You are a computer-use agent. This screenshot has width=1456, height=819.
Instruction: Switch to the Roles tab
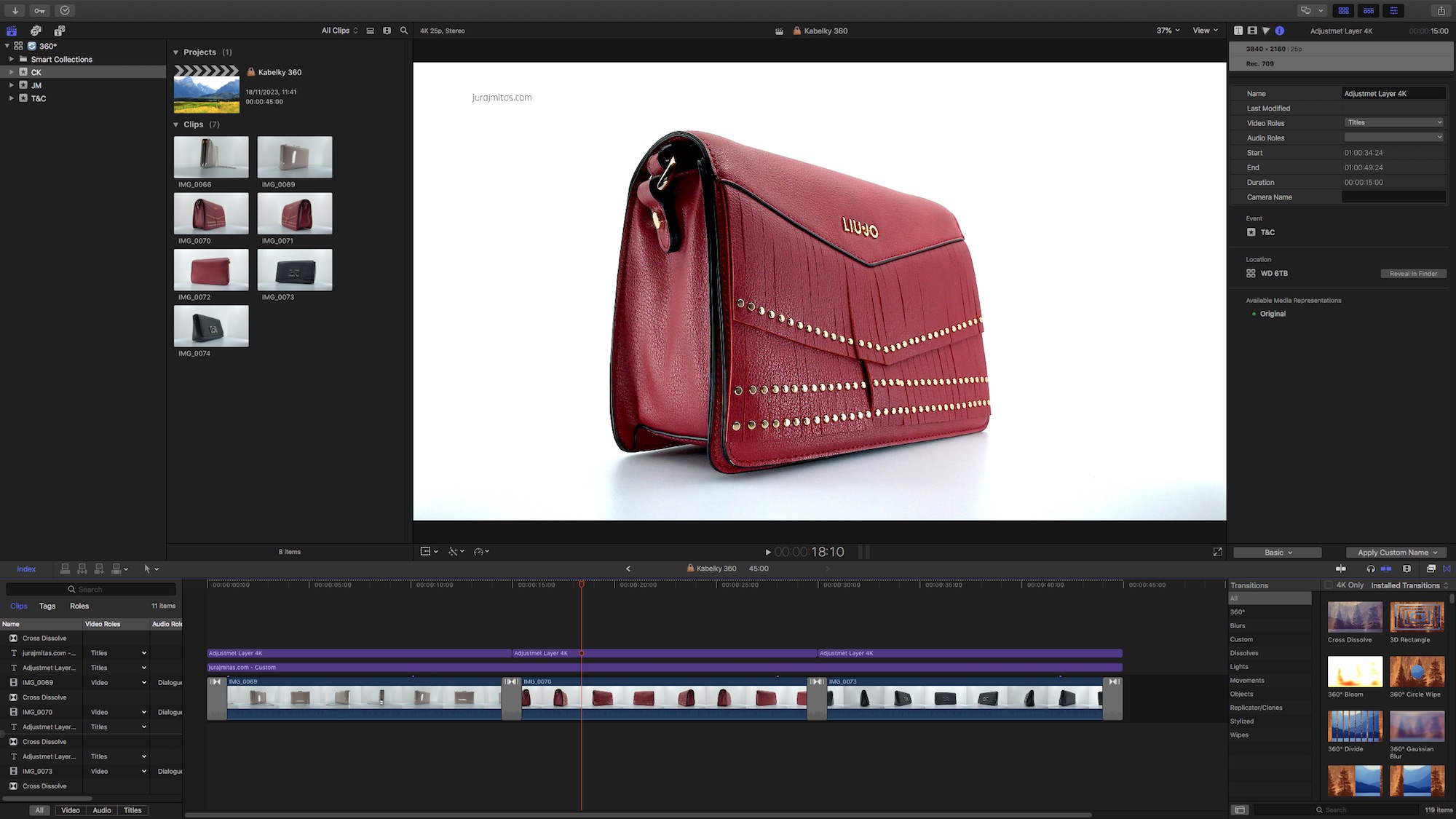[79, 606]
